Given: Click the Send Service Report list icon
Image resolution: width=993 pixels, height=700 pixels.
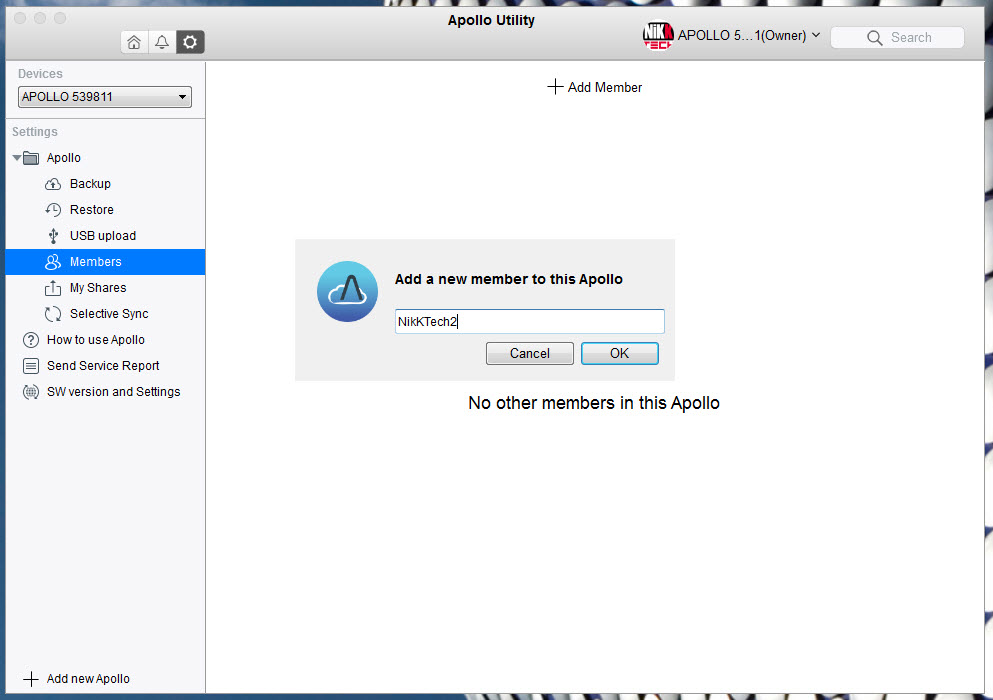Looking at the screenshot, I should pyautogui.click(x=30, y=366).
